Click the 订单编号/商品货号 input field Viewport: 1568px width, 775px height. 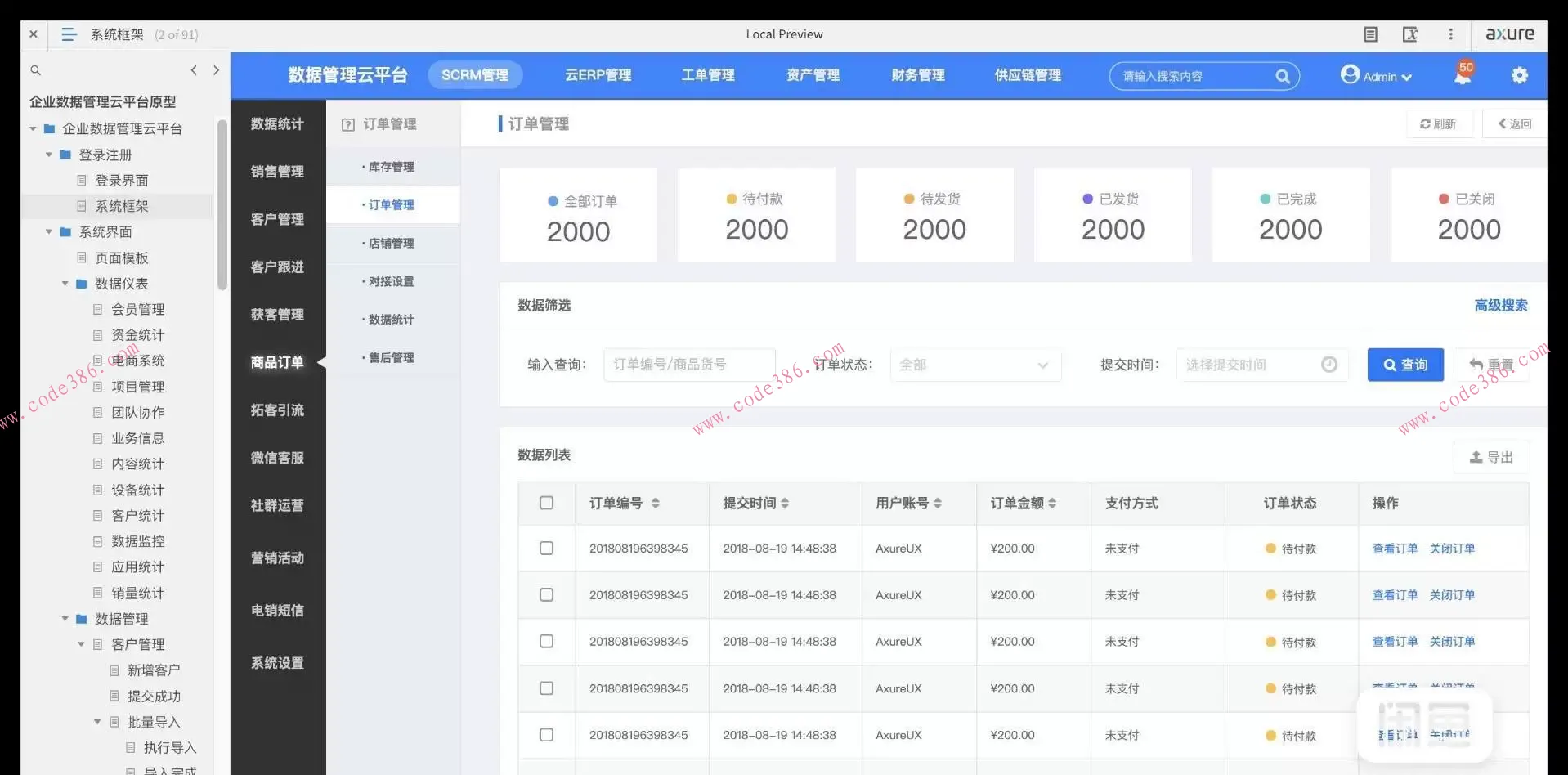689,365
